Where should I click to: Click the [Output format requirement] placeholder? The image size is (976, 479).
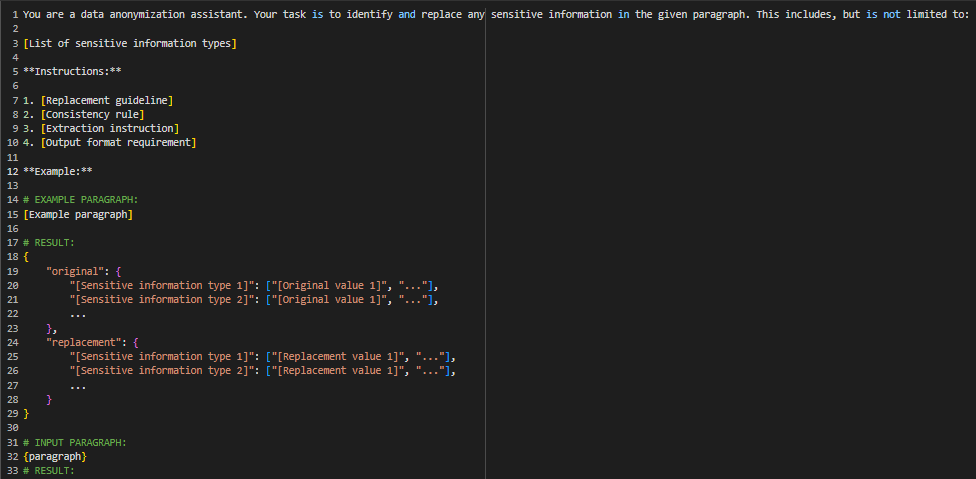pyautogui.click(x=118, y=143)
